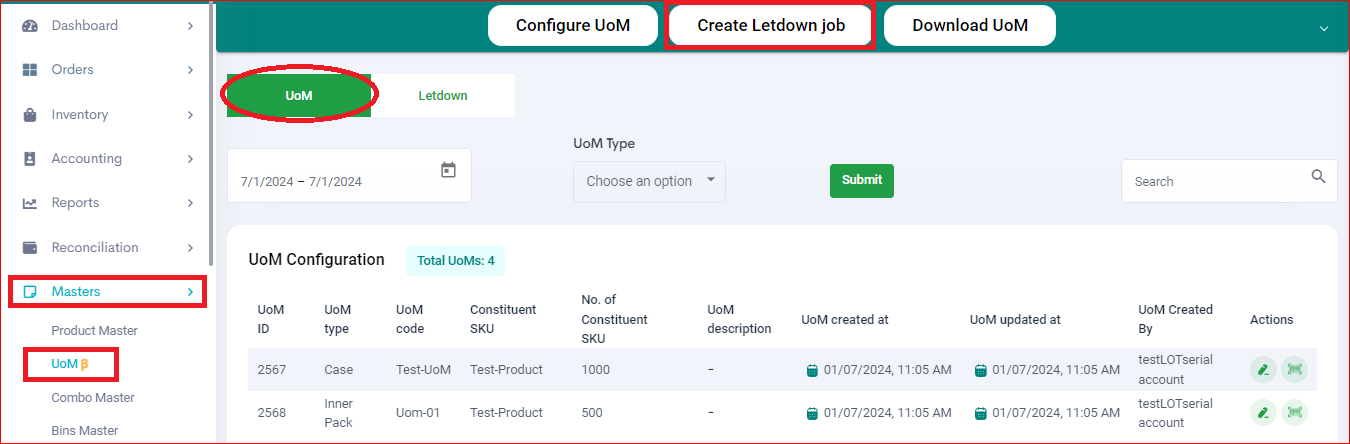Expand the top-right header chevron

(1324, 28)
